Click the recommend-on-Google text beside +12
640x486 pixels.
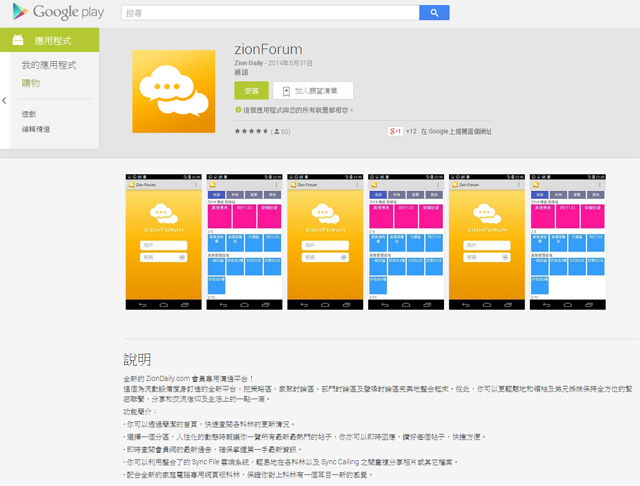pyautogui.click(x=456, y=131)
